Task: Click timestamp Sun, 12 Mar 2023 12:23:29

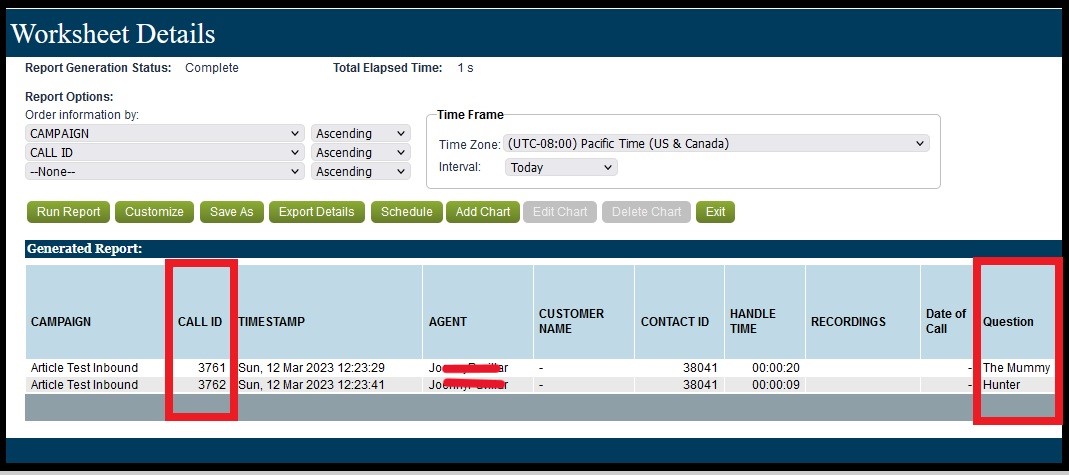Action: coord(311,368)
